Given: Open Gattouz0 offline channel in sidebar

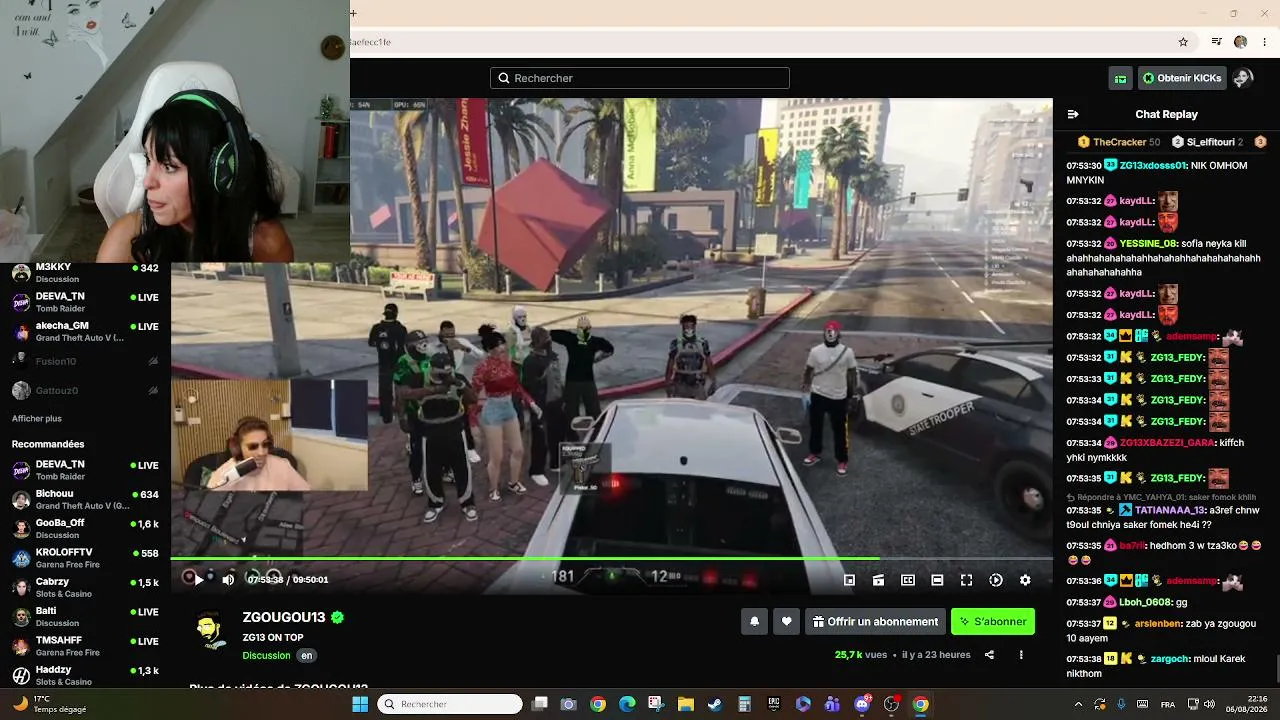Looking at the screenshot, I should [x=85, y=390].
